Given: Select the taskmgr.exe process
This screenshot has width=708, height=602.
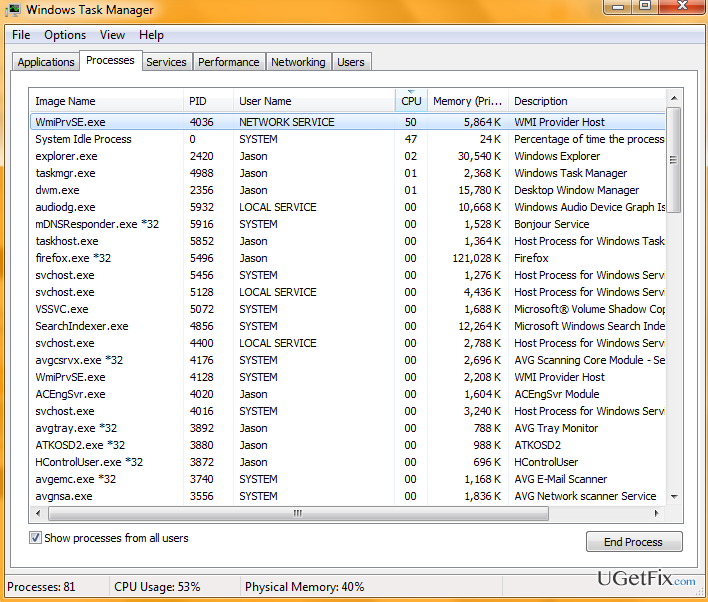Looking at the screenshot, I should [x=348, y=173].
